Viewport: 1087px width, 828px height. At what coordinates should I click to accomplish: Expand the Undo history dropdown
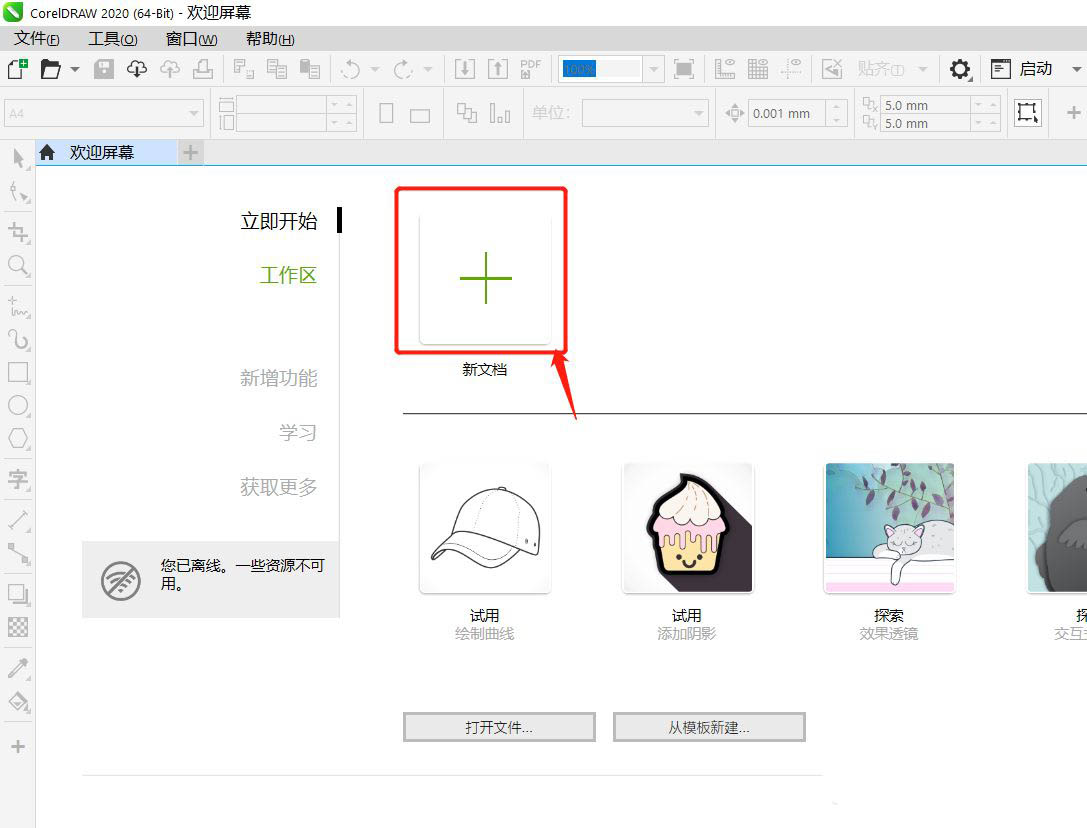pyautogui.click(x=375, y=69)
